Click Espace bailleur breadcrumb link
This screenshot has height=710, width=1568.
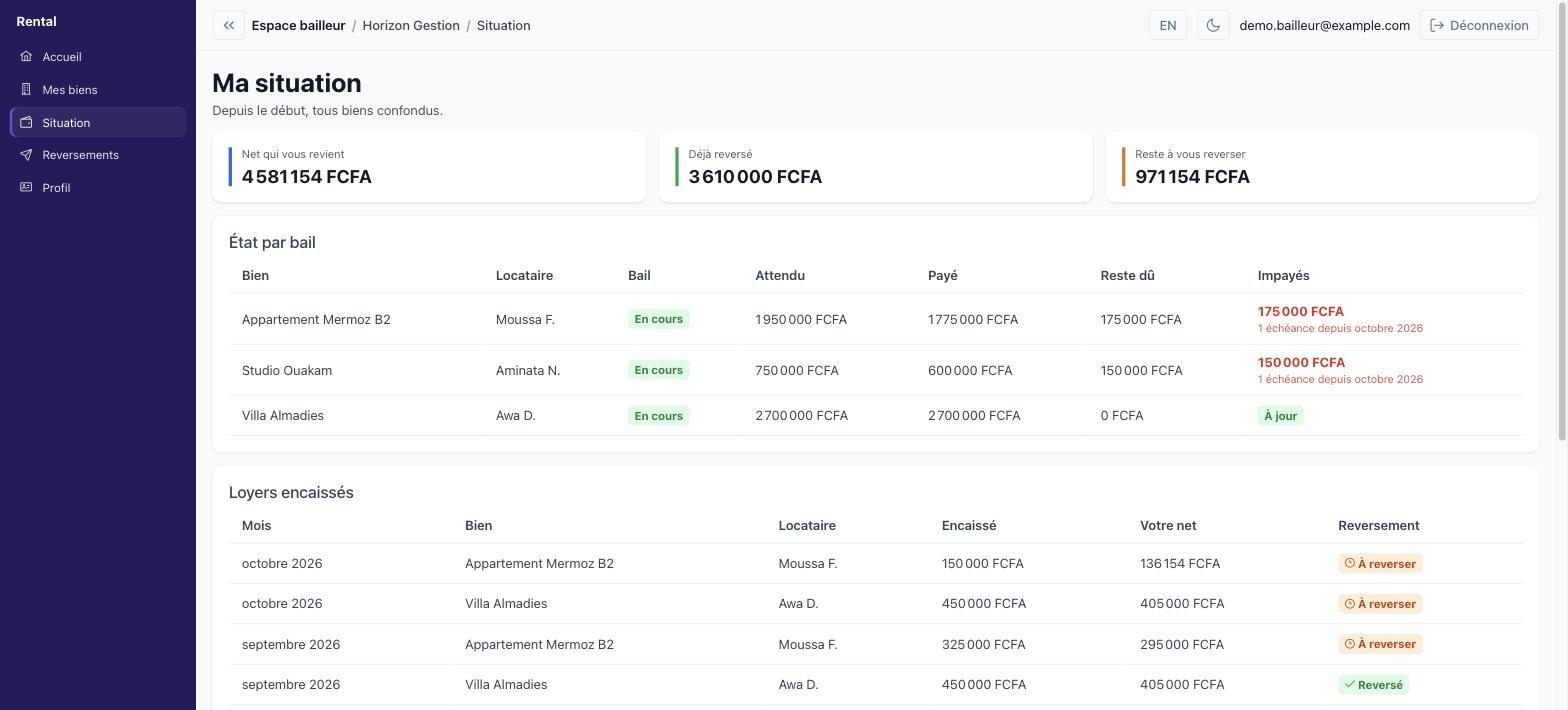(x=298, y=26)
